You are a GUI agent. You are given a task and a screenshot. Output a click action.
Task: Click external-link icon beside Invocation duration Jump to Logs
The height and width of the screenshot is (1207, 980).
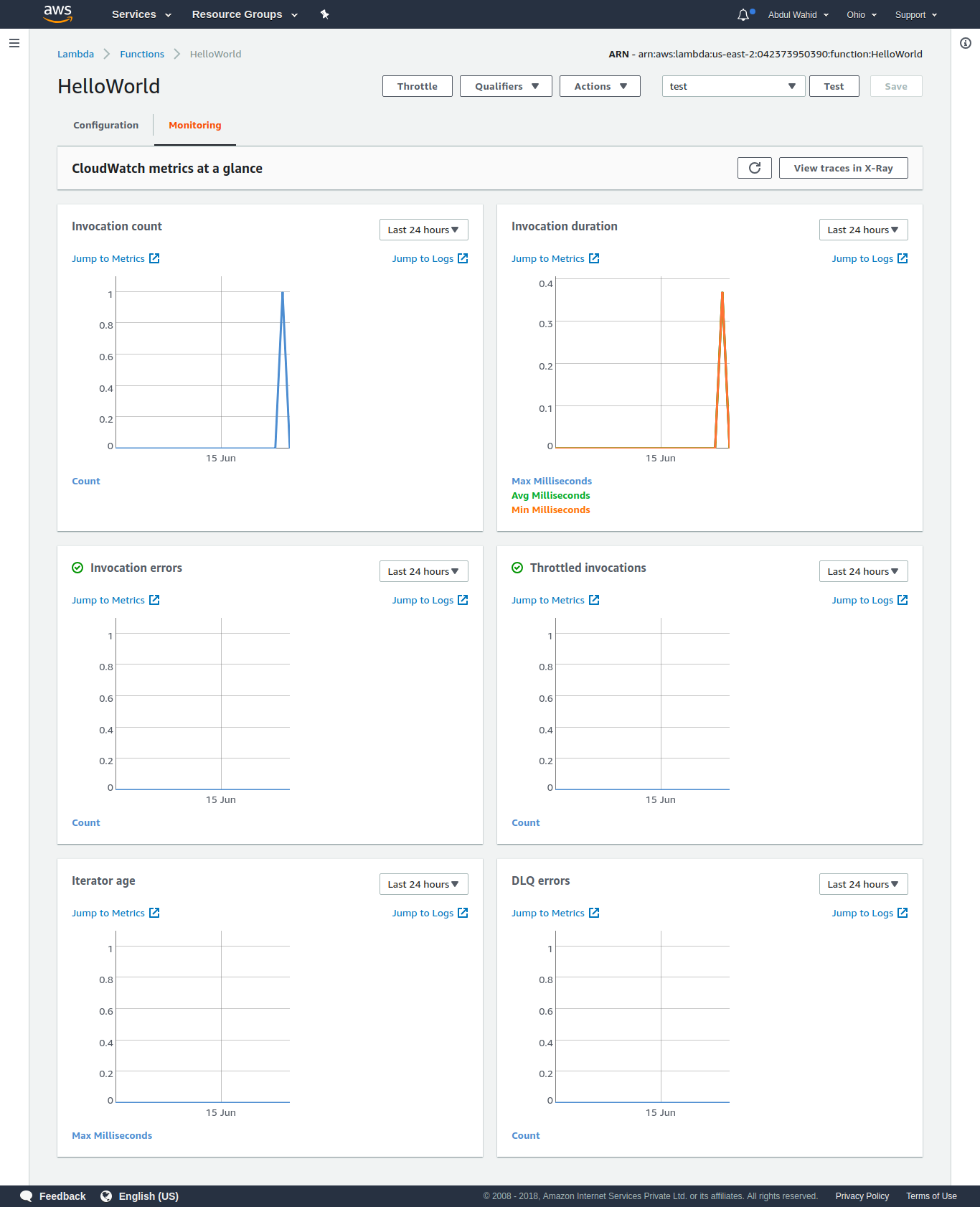[x=903, y=258]
